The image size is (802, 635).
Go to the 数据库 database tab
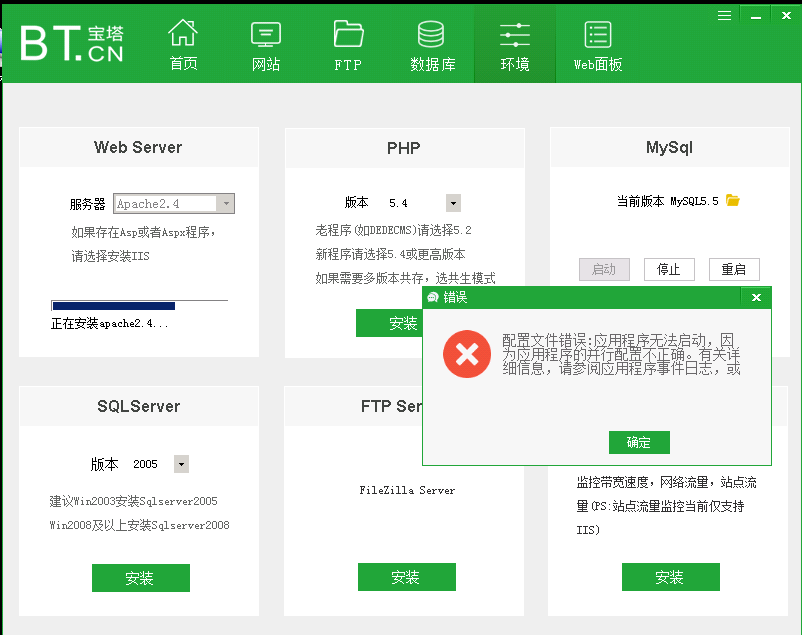click(x=432, y=45)
